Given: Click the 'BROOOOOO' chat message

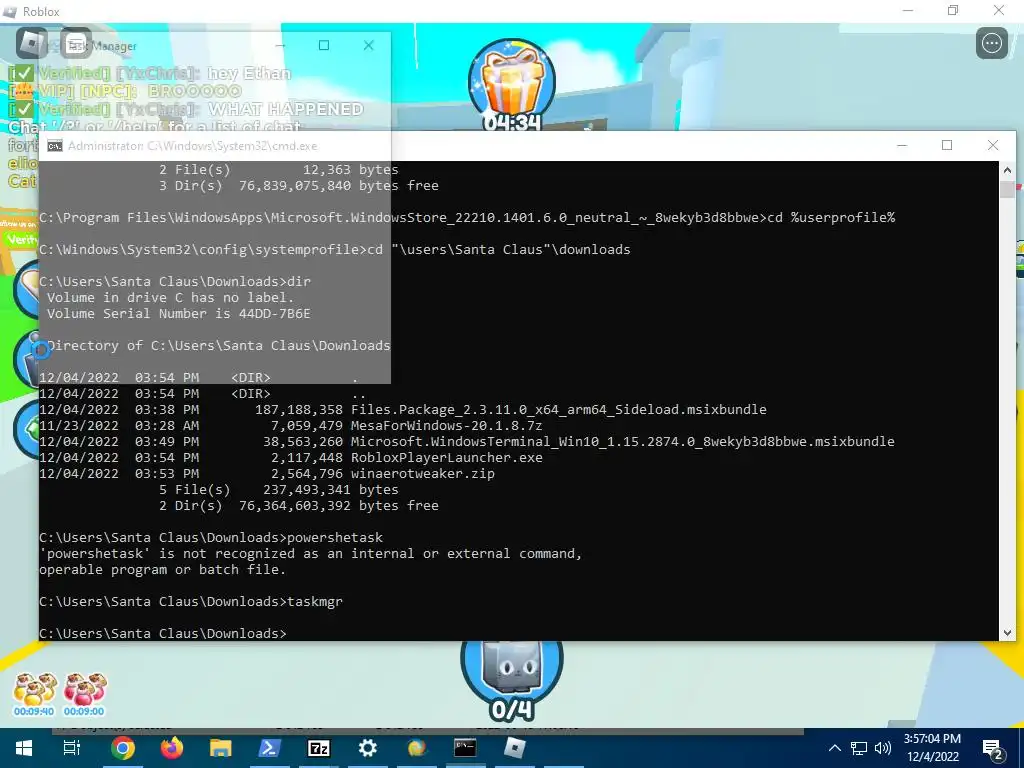Looking at the screenshot, I should tap(195, 91).
